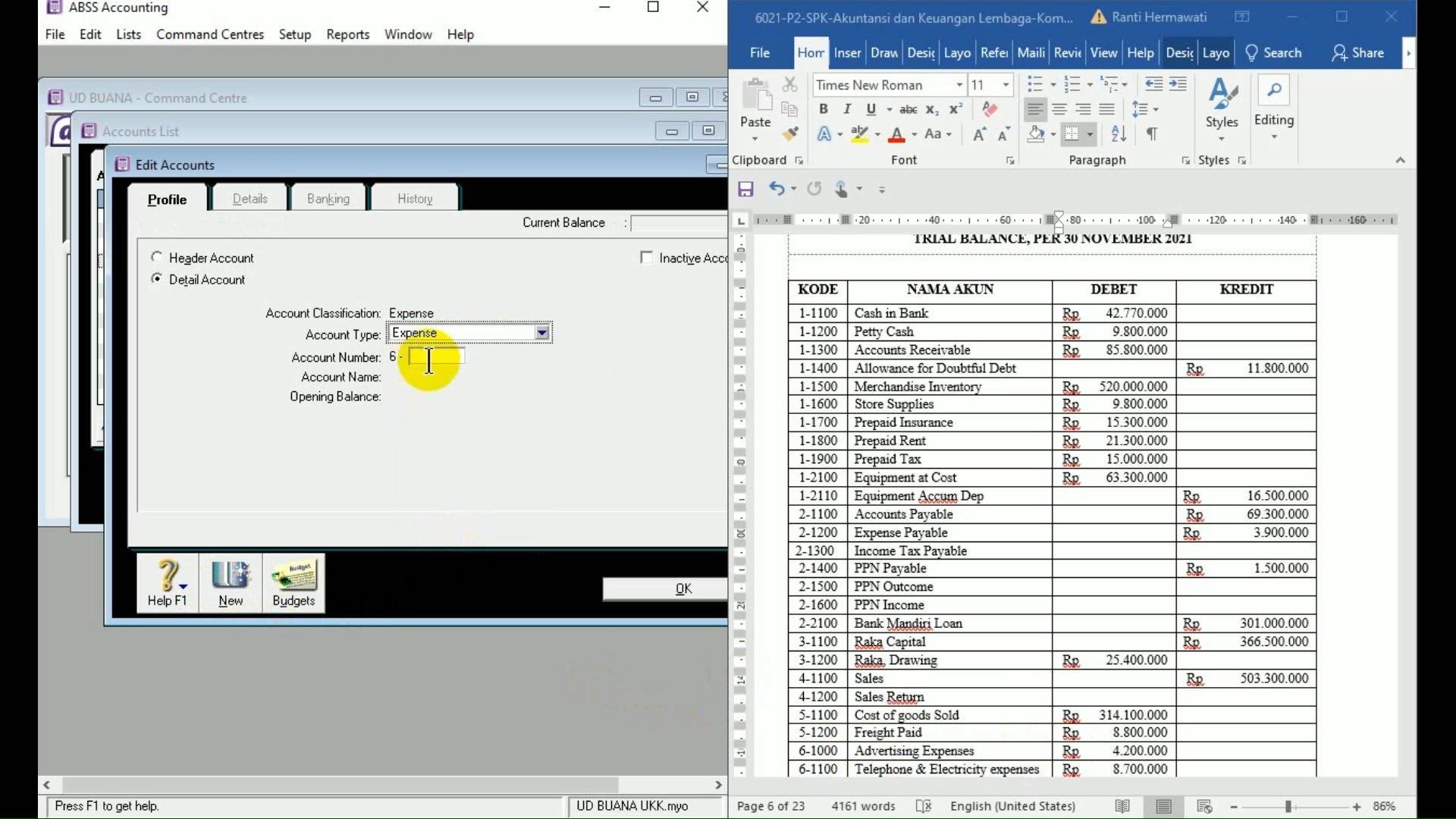Open the Setup menu in ABSS
Image resolution: width=1456 pixels, height=819 pixels.
(x=295, y=34)
